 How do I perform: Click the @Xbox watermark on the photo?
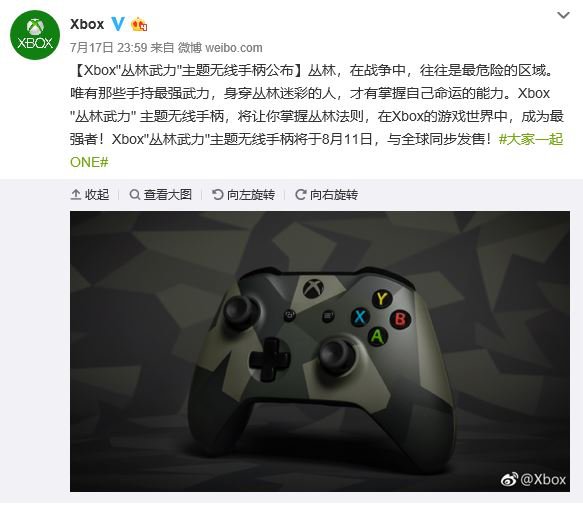pyautogui.click(x=544, y=479)
